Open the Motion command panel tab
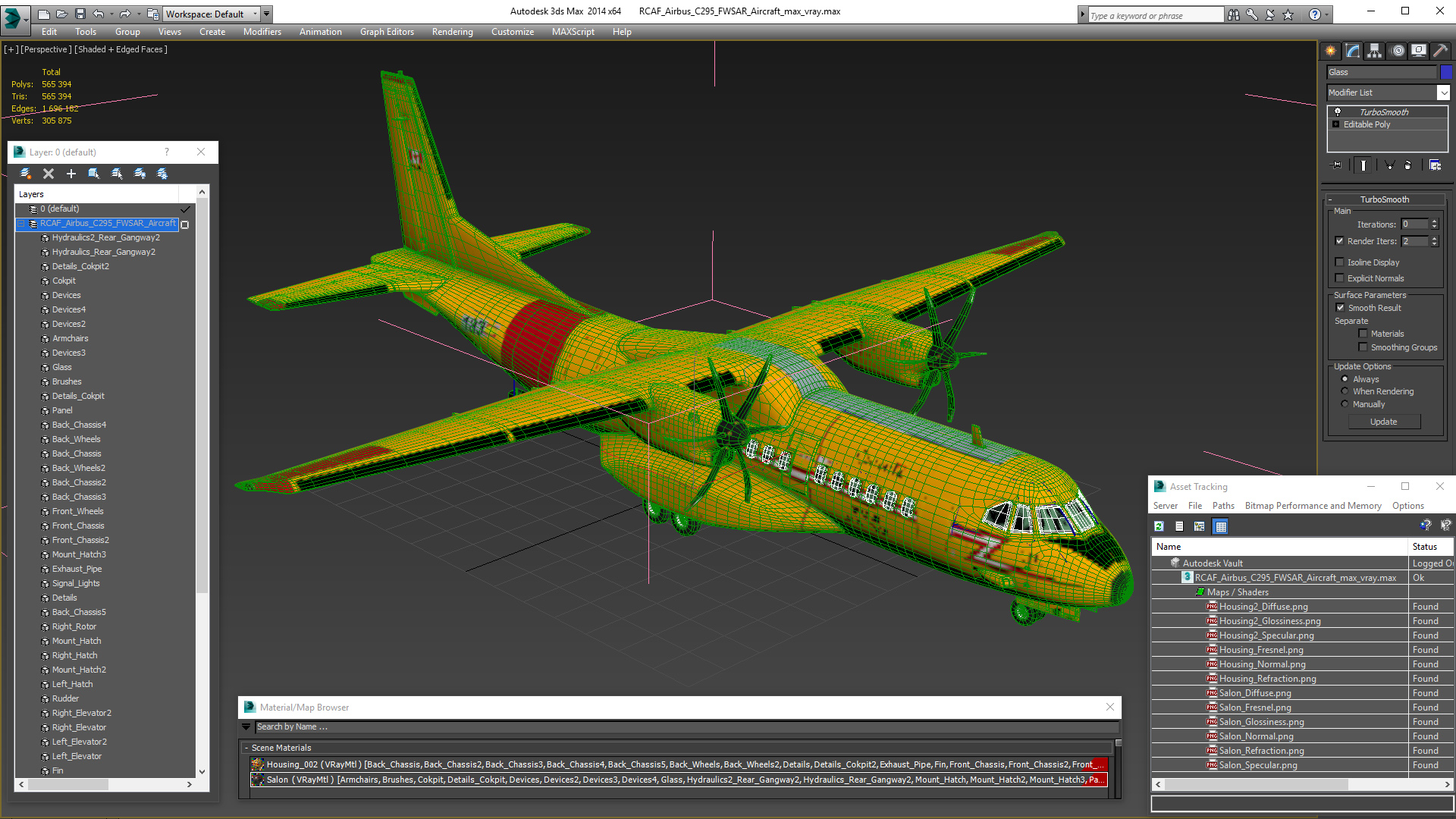This screenshot has height=819, width=1456. tap(1398, 51)
